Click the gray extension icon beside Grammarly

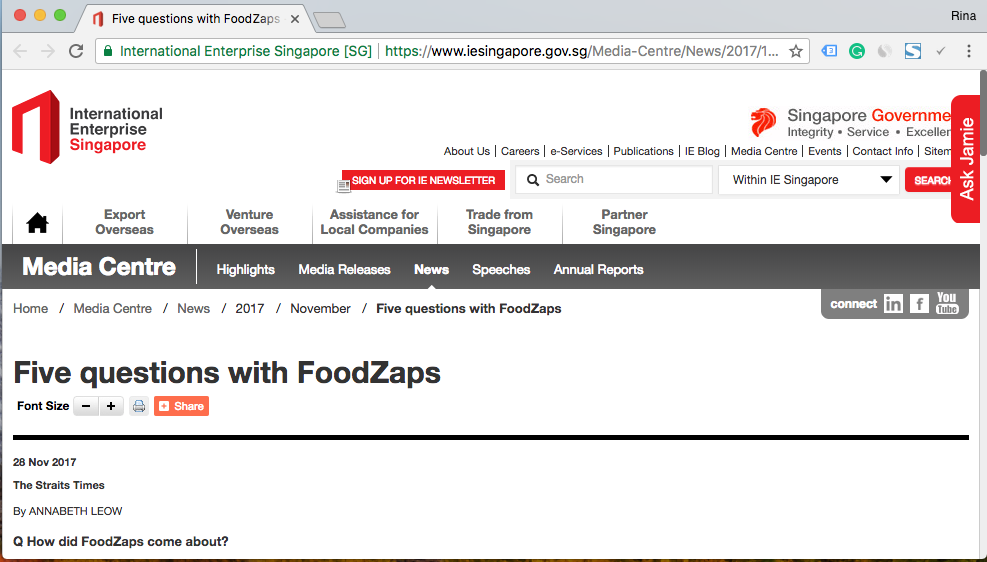pyautogui.click(x=884, y=51)
